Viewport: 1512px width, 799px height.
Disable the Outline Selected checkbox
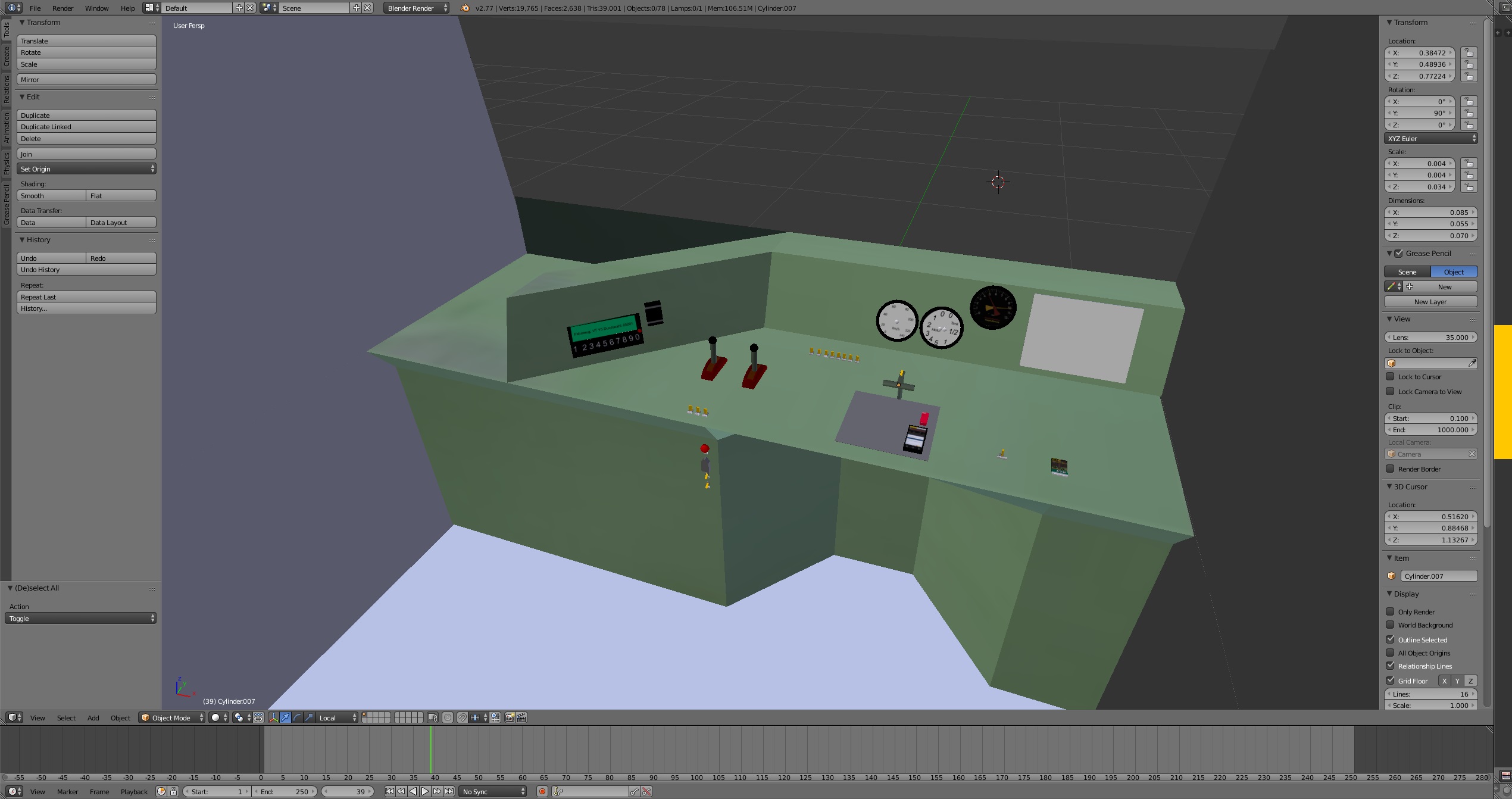[1391, 639]
